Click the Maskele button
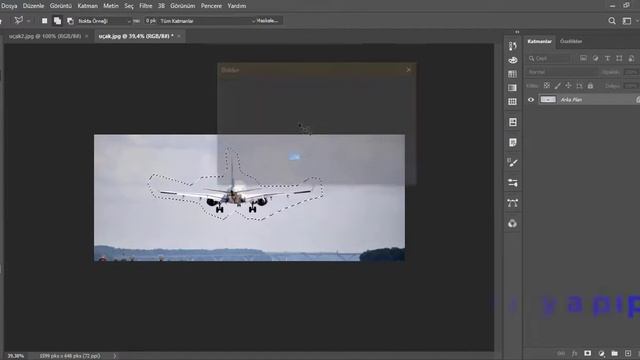This screenshot has height=360, width=640. (x=268, y=21)
